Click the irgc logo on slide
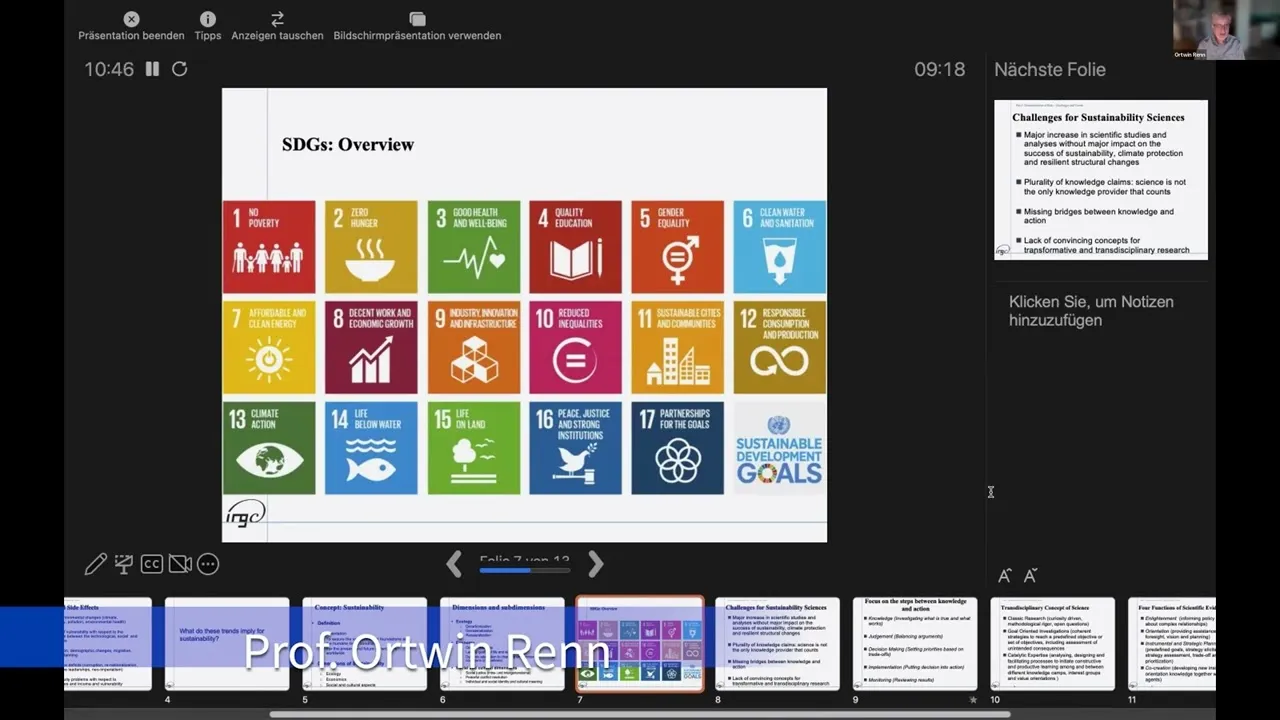 coord(245,513)
